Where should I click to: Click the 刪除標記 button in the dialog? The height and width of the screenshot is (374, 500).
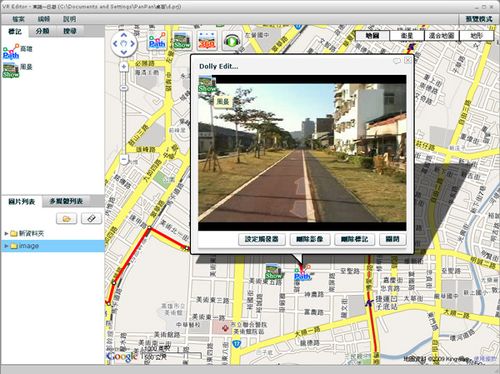coord(354,239)
